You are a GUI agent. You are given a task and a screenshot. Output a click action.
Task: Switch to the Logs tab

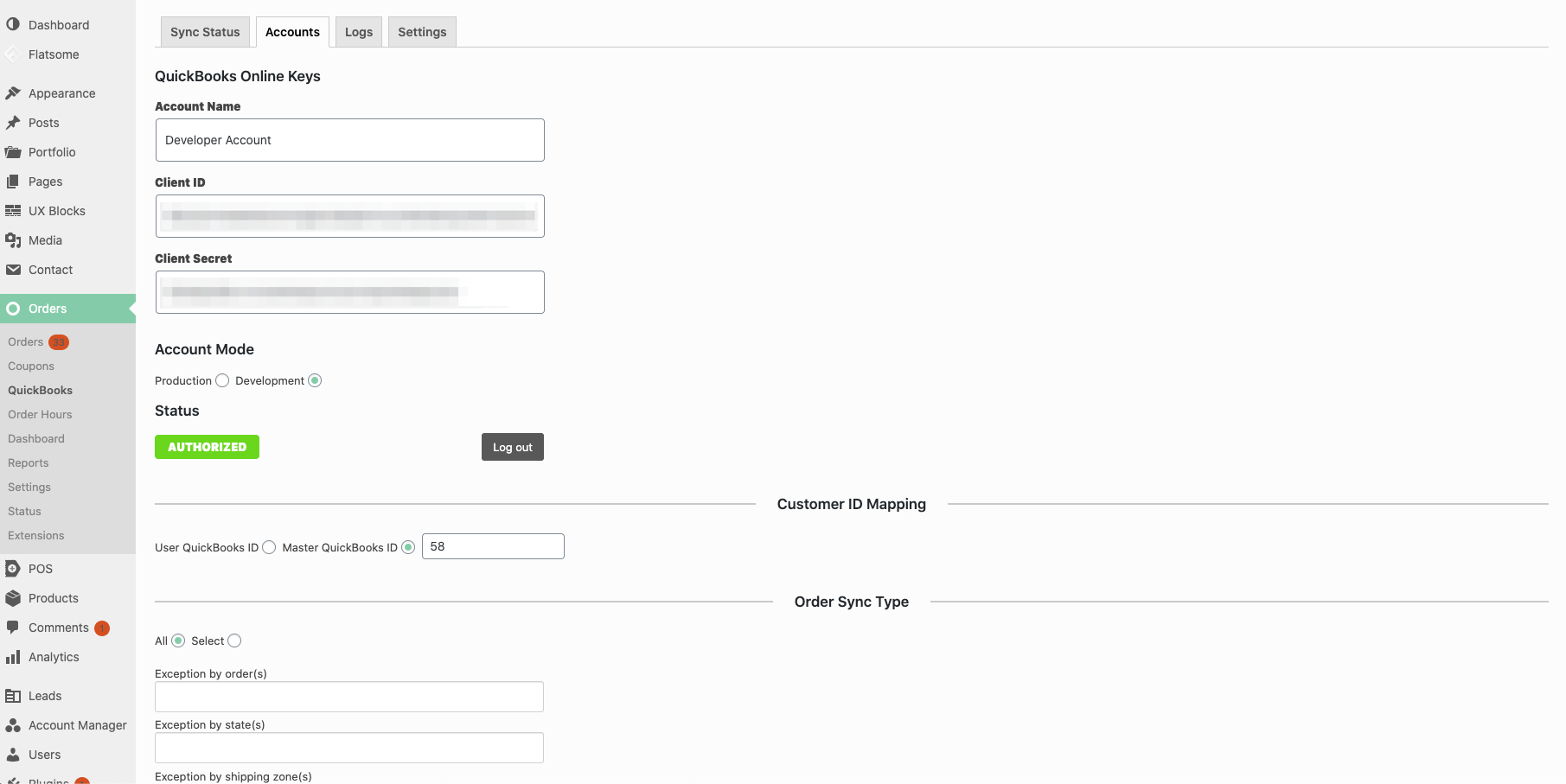[358, 31]
